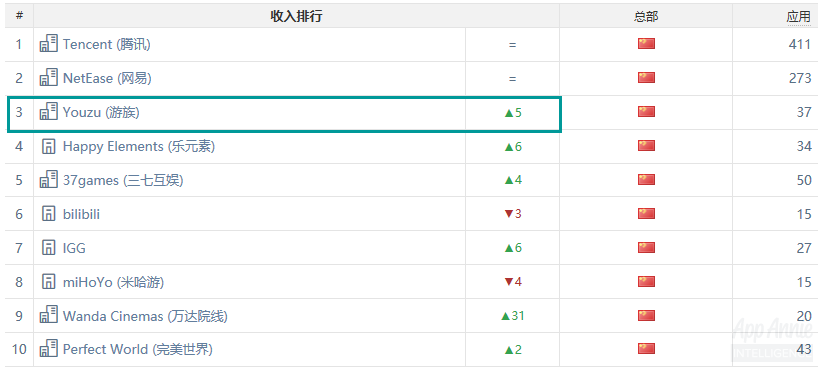Click China flag in Perfect World row

tap(646, 349)
